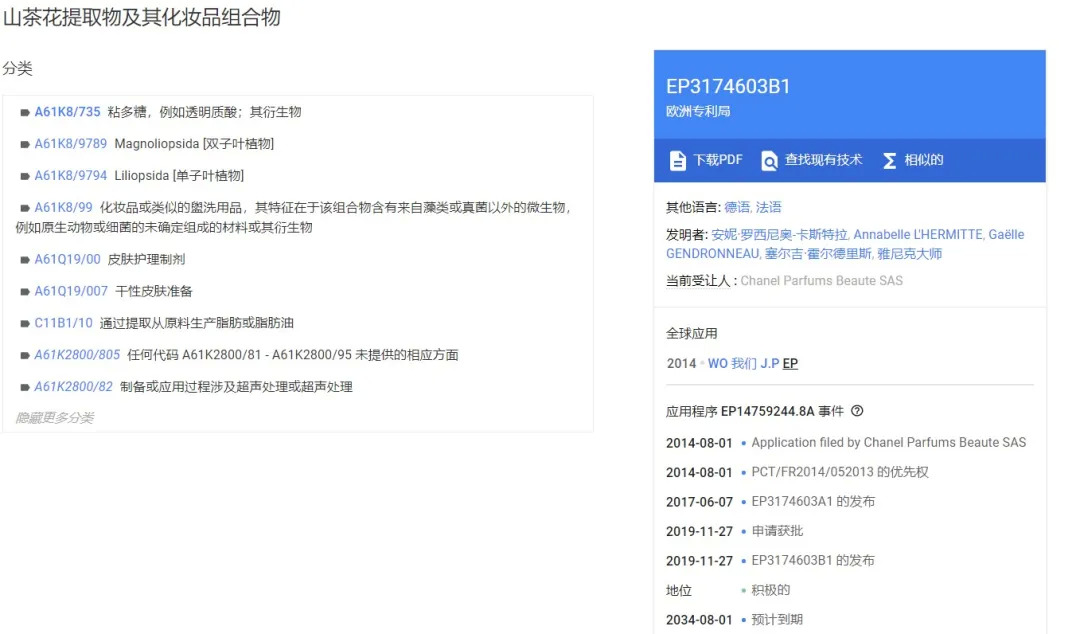Switch to 德语 language version
The height and width of the screenshot is (634, 1080).
click(736, 207)
